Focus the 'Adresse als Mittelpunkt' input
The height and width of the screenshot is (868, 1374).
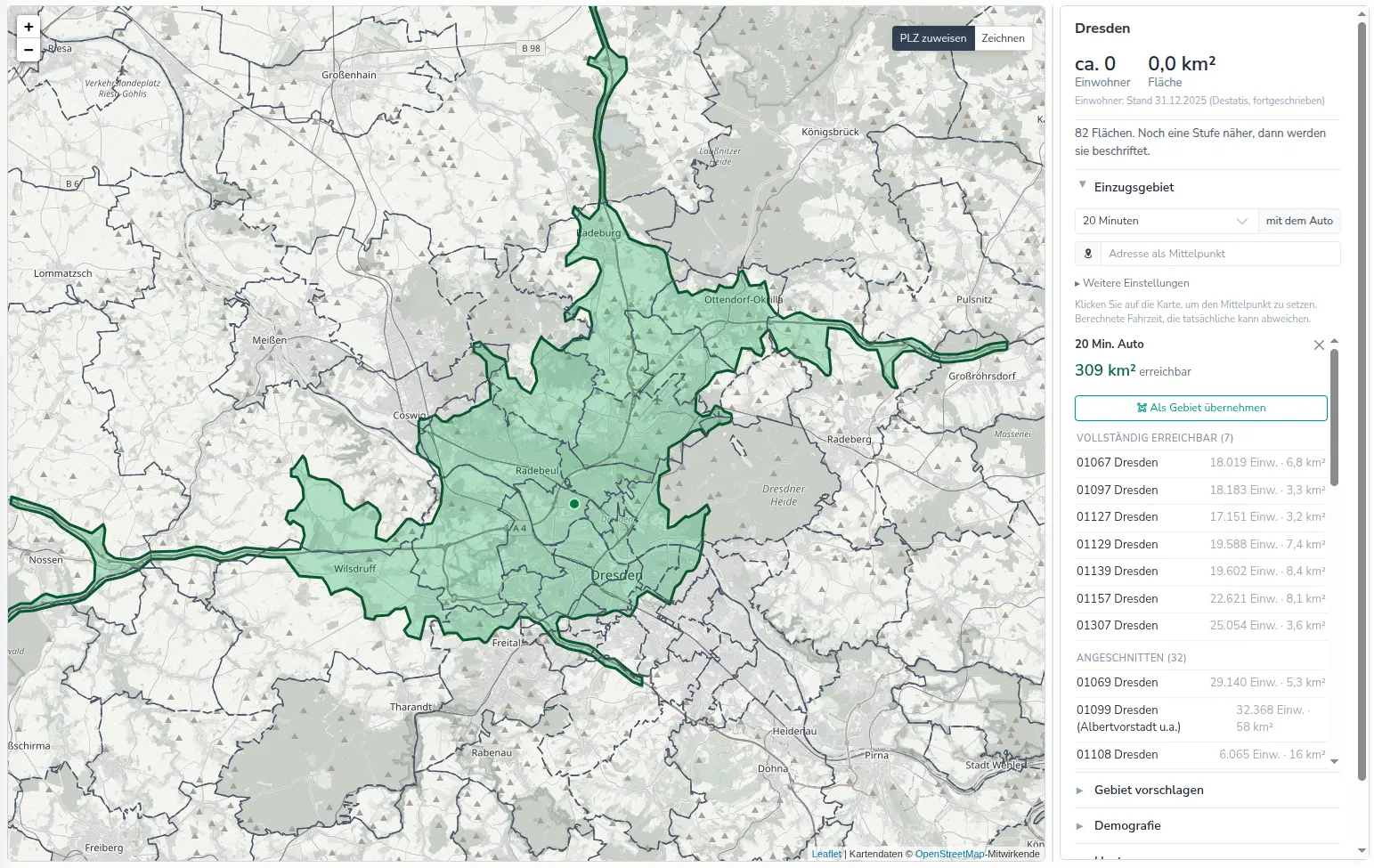click(1220, 254)
